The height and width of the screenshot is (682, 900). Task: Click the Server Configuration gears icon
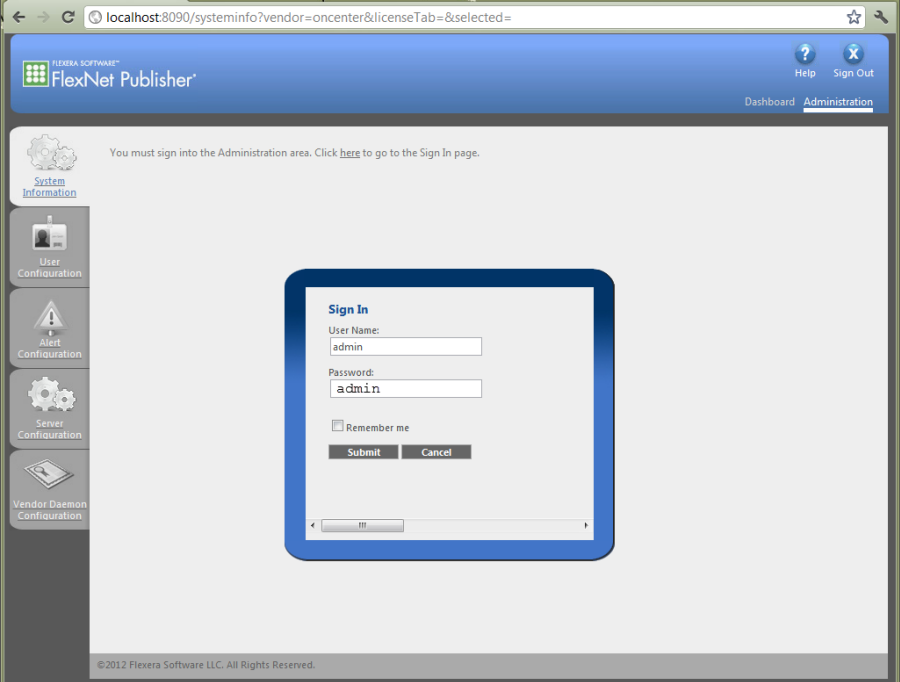coord(52,395)
